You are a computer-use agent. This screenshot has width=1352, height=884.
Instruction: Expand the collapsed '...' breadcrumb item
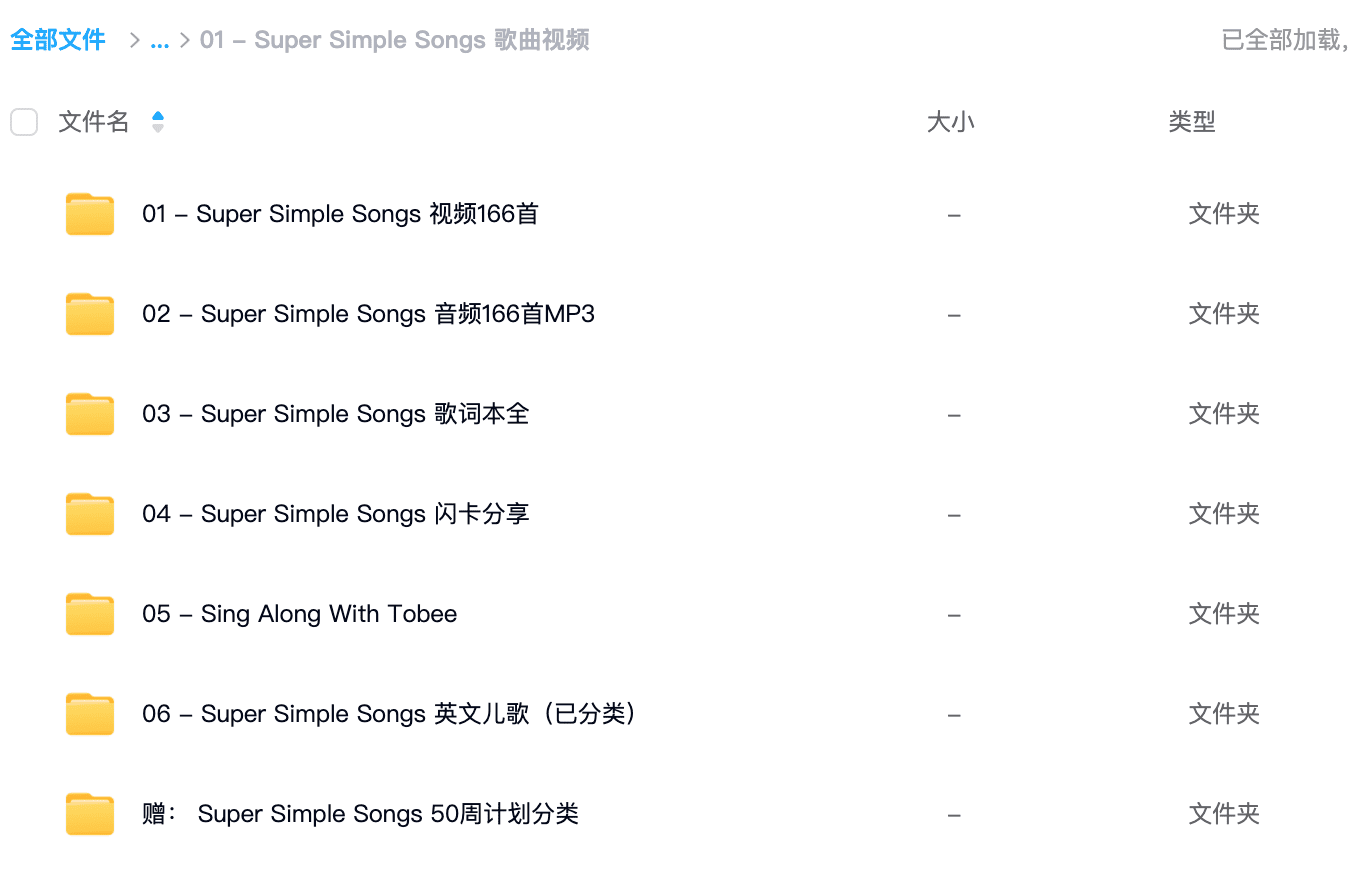coord(159,40)
